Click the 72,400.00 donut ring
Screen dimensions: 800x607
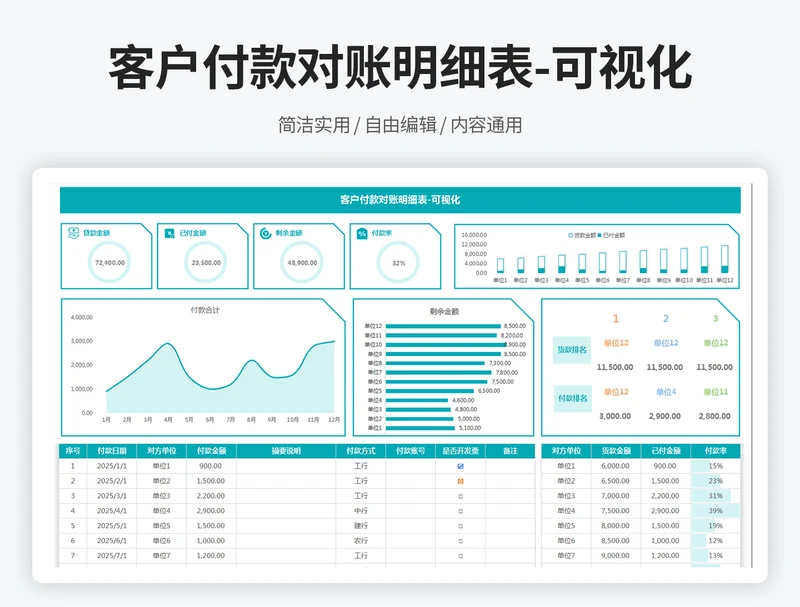click(110, 263)
